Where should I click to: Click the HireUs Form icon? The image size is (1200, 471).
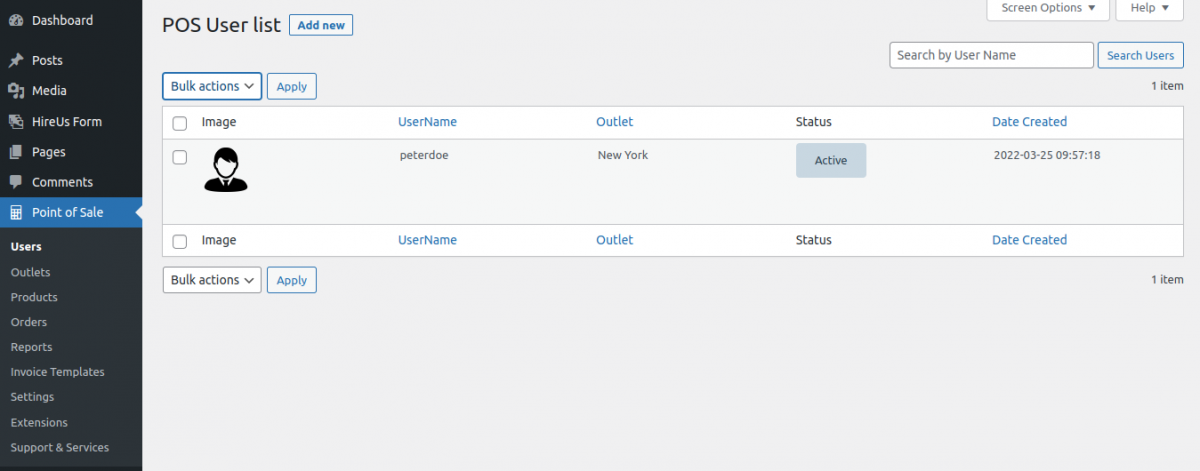tap(16, 122)
